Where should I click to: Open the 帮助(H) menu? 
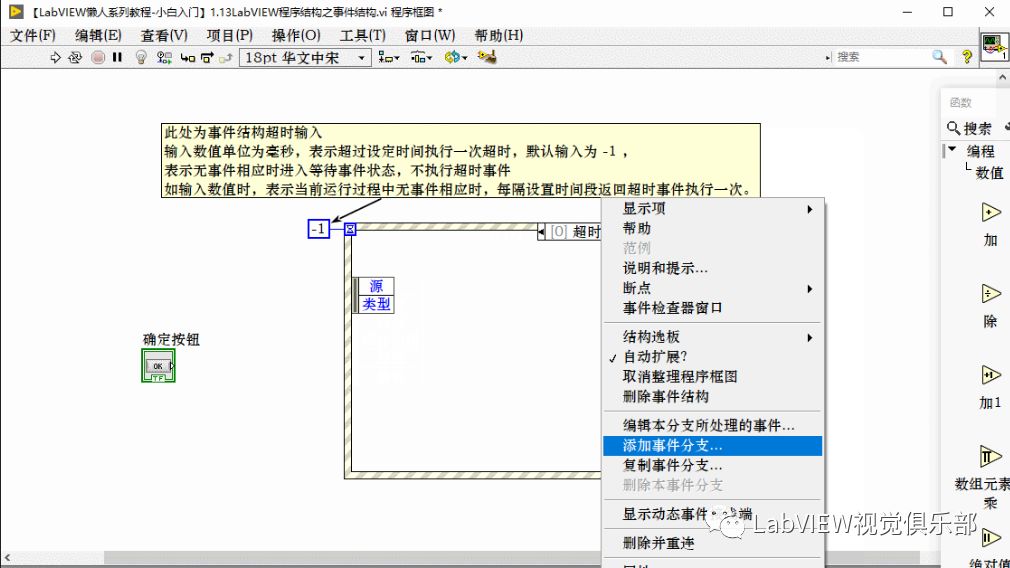499,35
